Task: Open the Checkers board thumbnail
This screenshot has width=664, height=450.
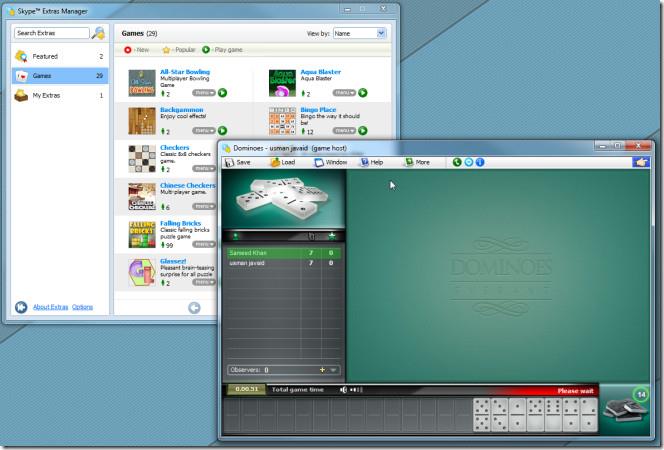Action: (x=142, y=159)
